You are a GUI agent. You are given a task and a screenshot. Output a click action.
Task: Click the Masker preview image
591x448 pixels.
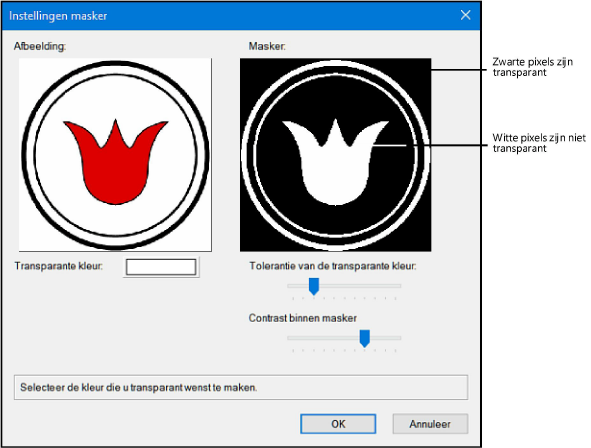coord(335,155)
